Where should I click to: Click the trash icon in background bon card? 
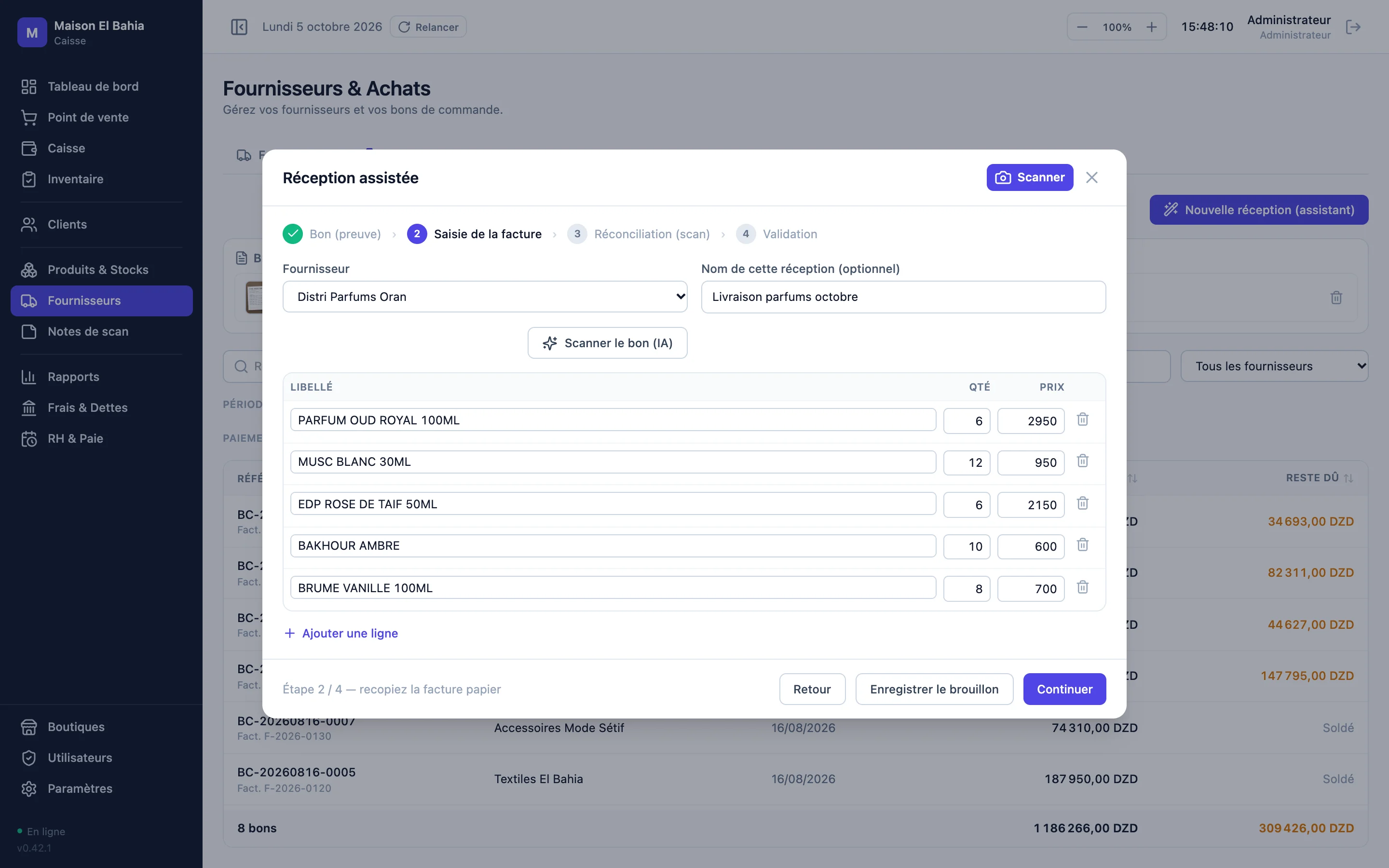coord(1336,298)
